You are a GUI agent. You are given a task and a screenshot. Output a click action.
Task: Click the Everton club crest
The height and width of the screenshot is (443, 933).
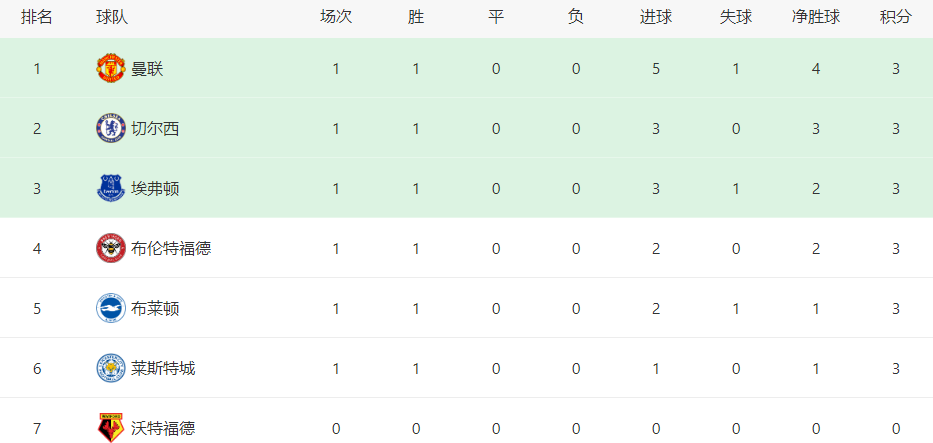coord(111,188)
